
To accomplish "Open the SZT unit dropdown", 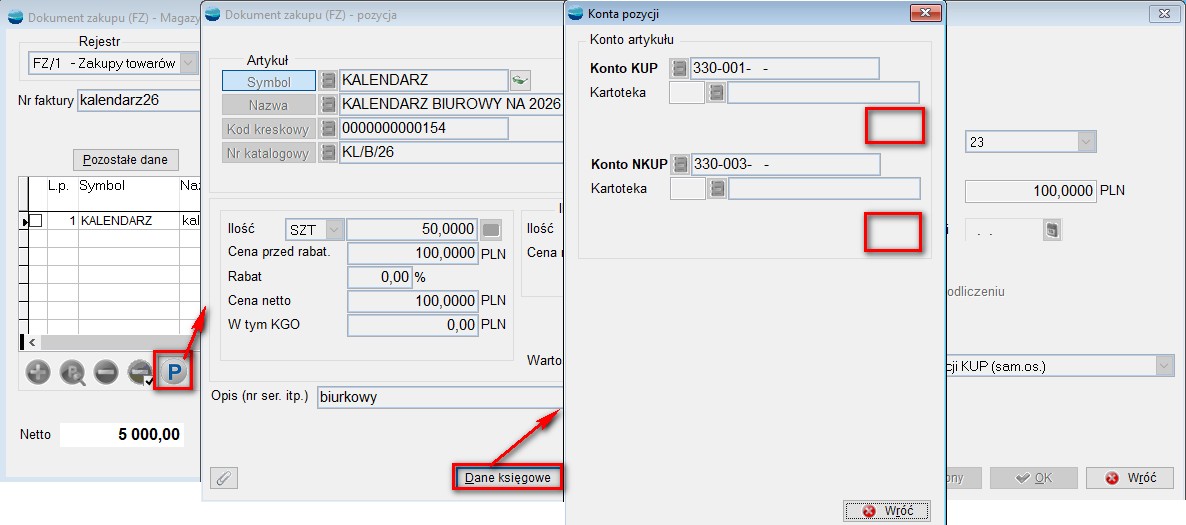I will [334, 230].
